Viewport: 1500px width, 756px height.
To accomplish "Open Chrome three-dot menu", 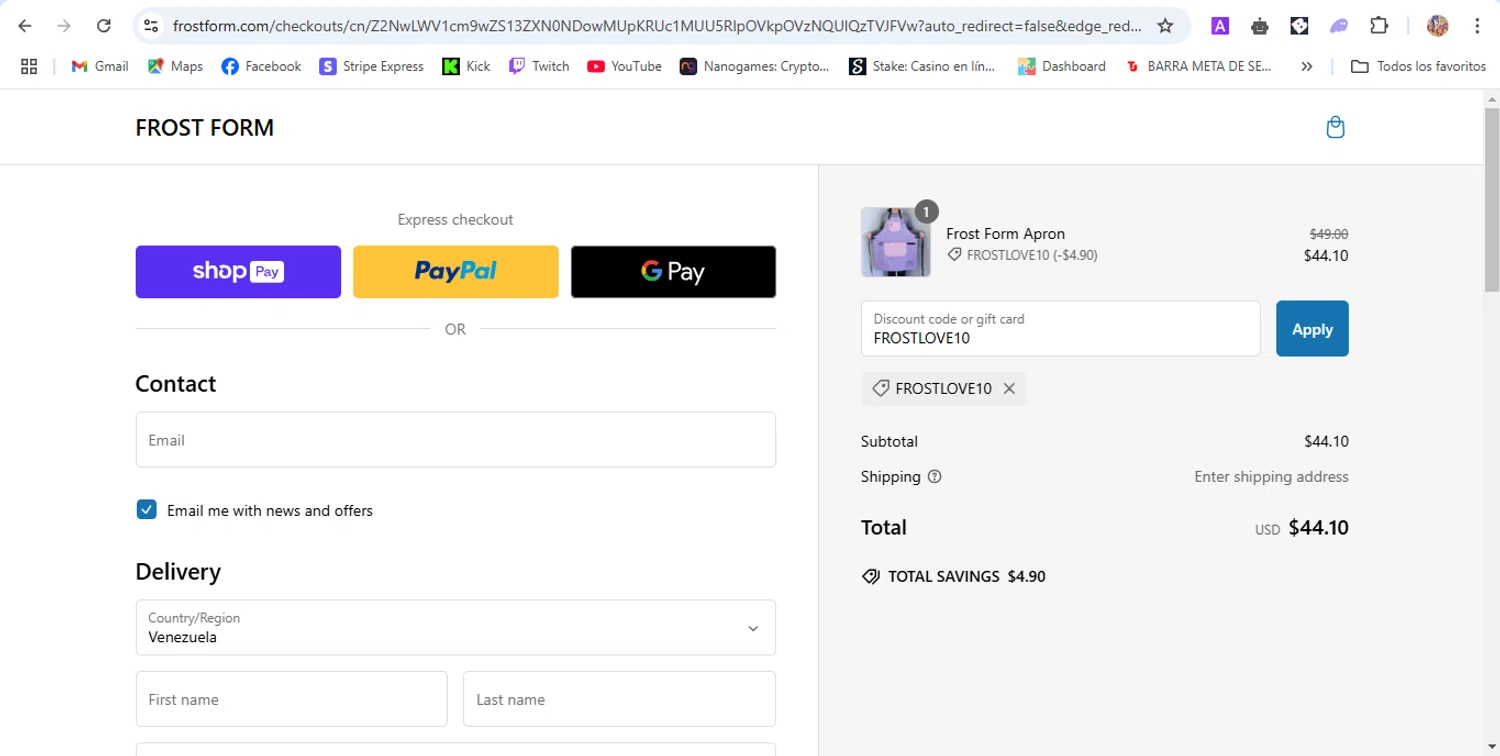I will click(x=1477, y=26).
